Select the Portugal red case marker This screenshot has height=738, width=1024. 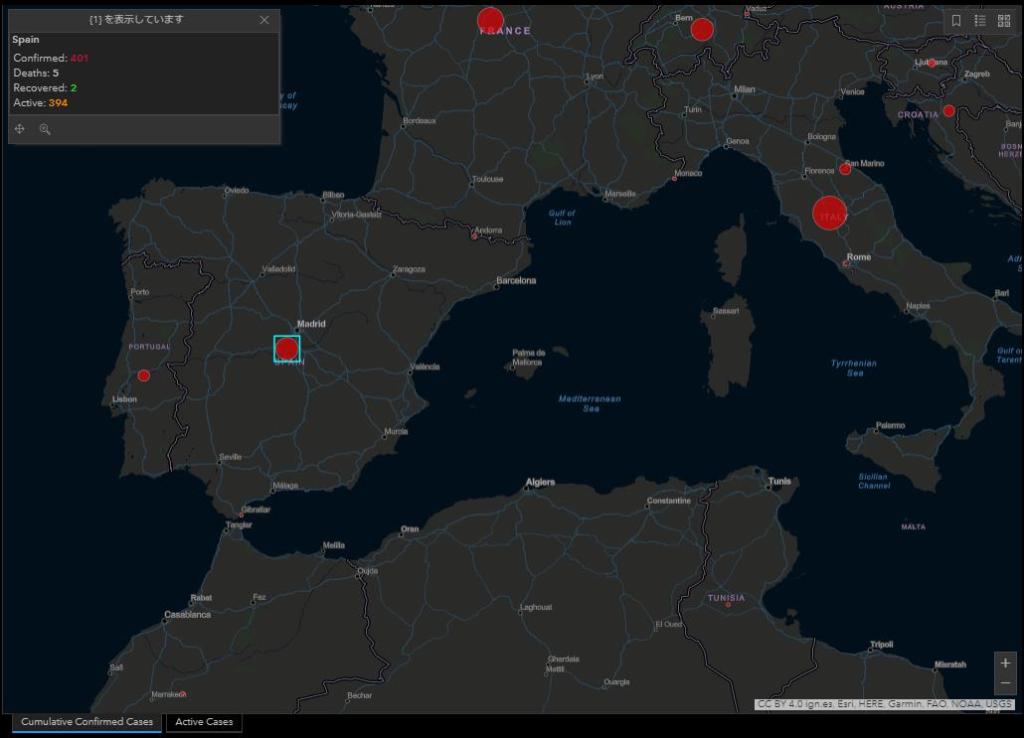coord(144,375)
